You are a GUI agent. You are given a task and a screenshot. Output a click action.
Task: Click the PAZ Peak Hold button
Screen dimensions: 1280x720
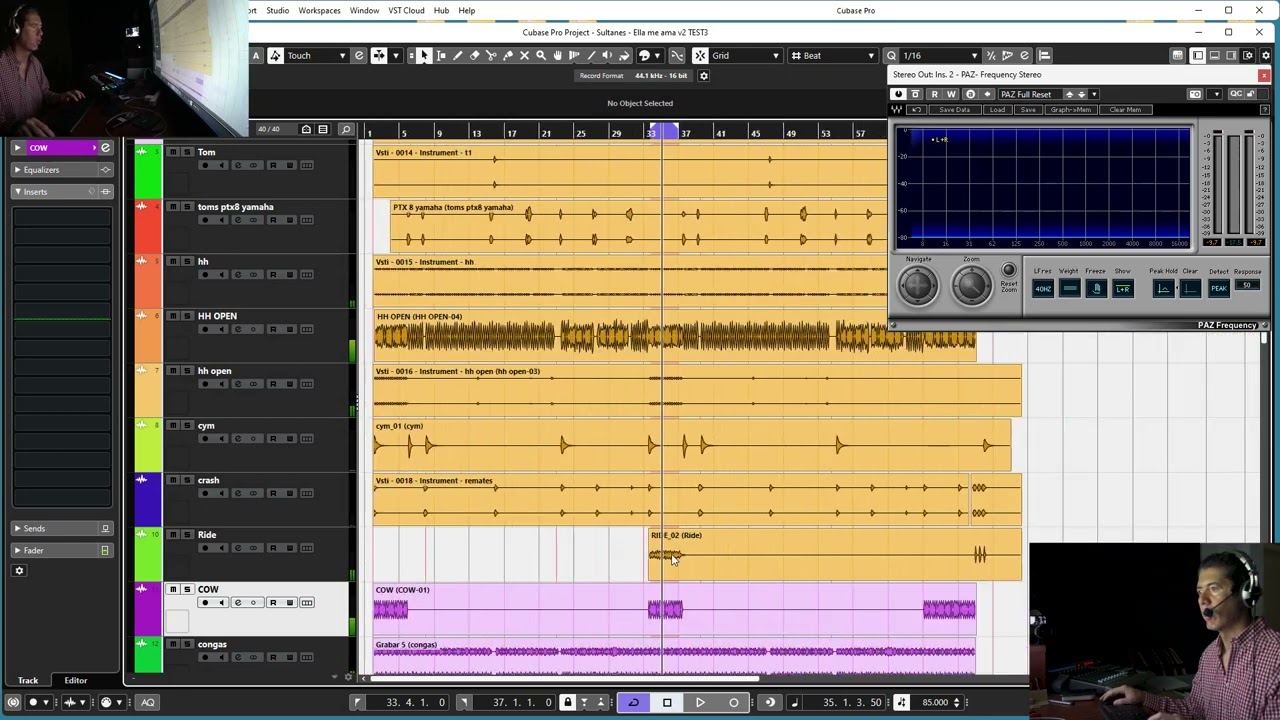pyautogui.click(x=1163, y=288)
